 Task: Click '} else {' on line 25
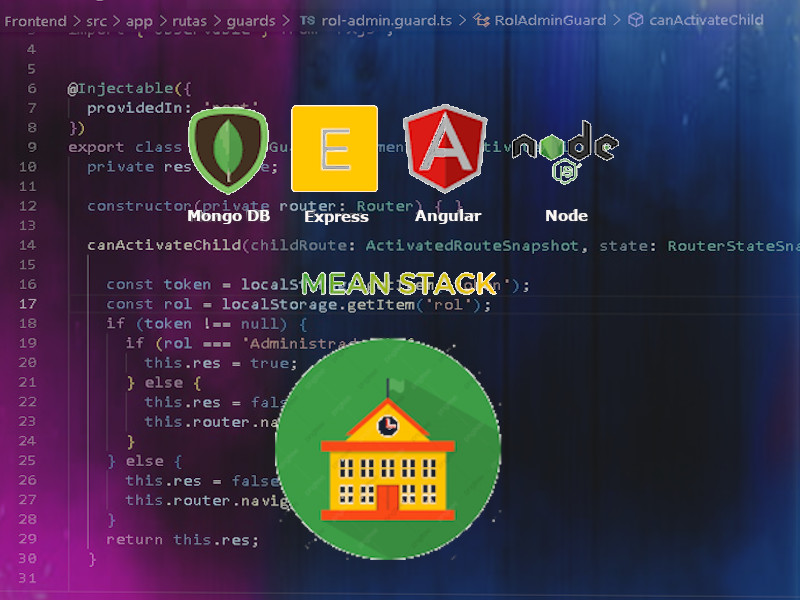click(144, 461)
